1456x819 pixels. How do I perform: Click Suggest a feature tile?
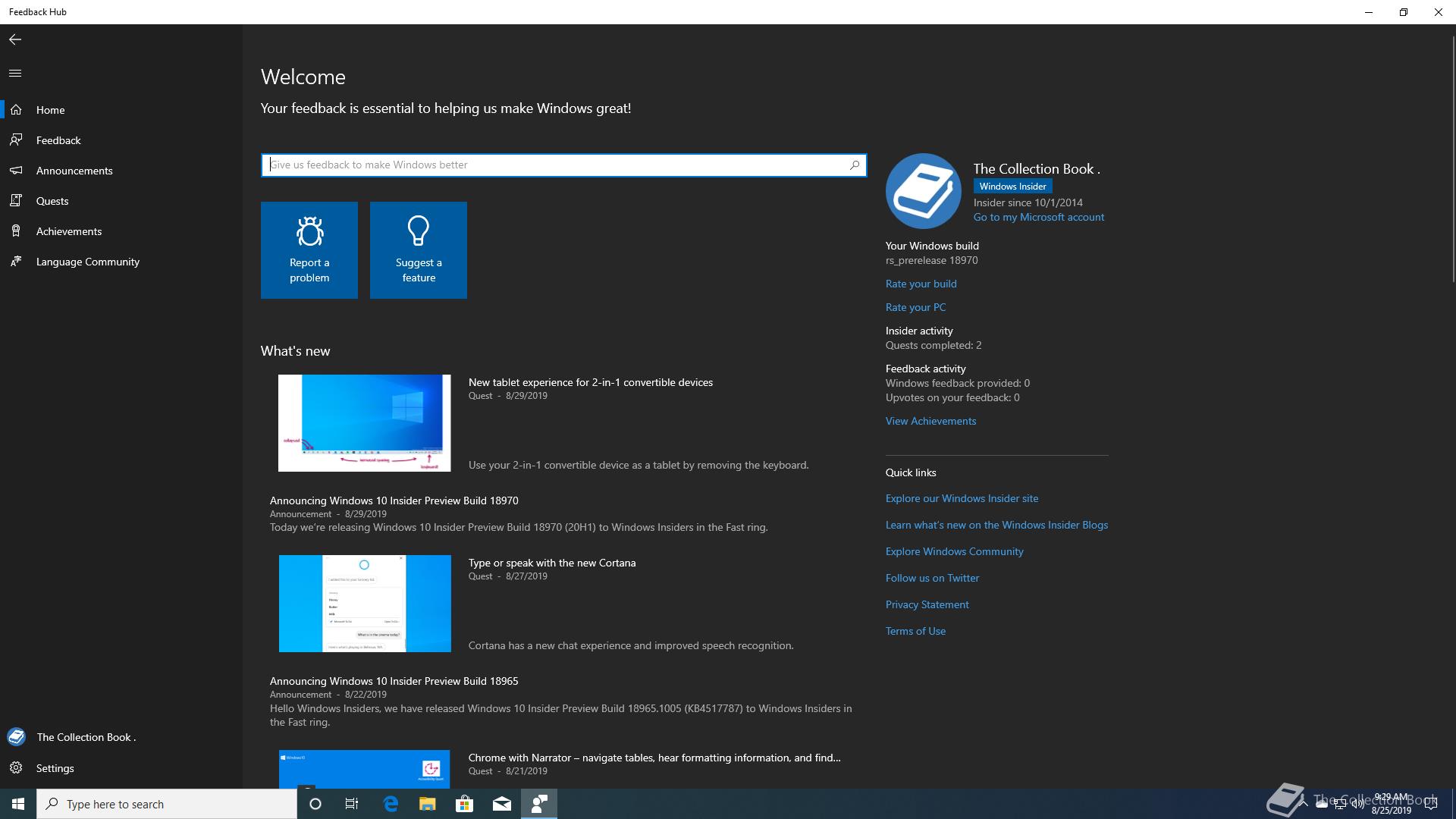coord(419,250)
